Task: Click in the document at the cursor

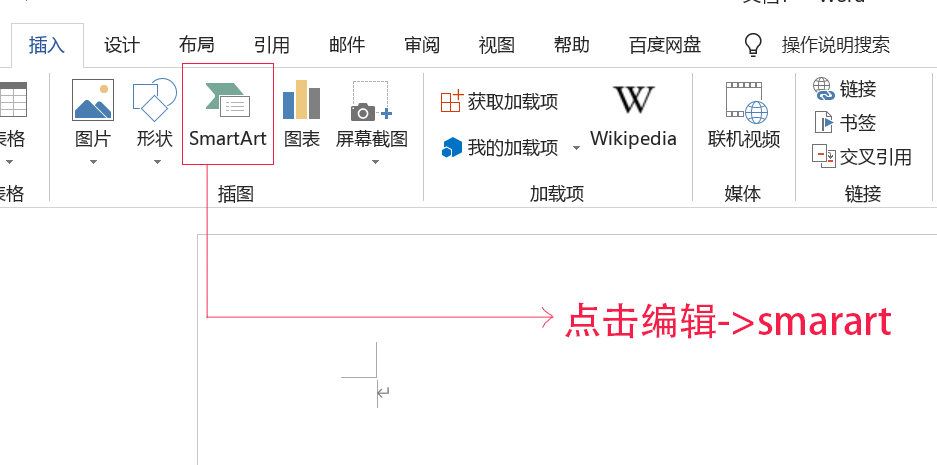Action: click(378, 393)
